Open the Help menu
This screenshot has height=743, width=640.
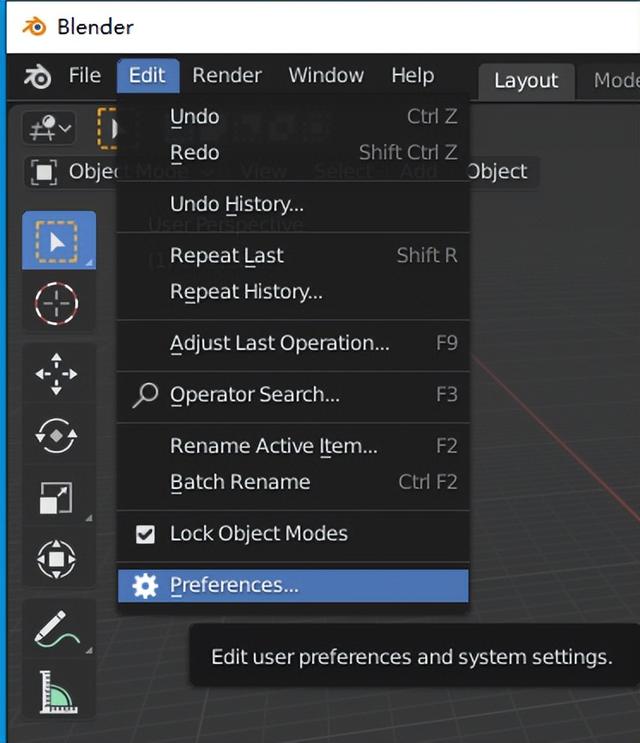point(412,76)
